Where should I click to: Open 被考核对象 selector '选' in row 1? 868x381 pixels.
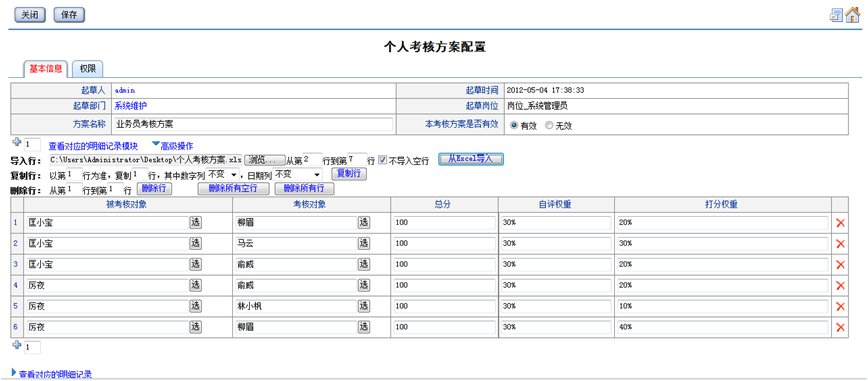coord(195,222)
